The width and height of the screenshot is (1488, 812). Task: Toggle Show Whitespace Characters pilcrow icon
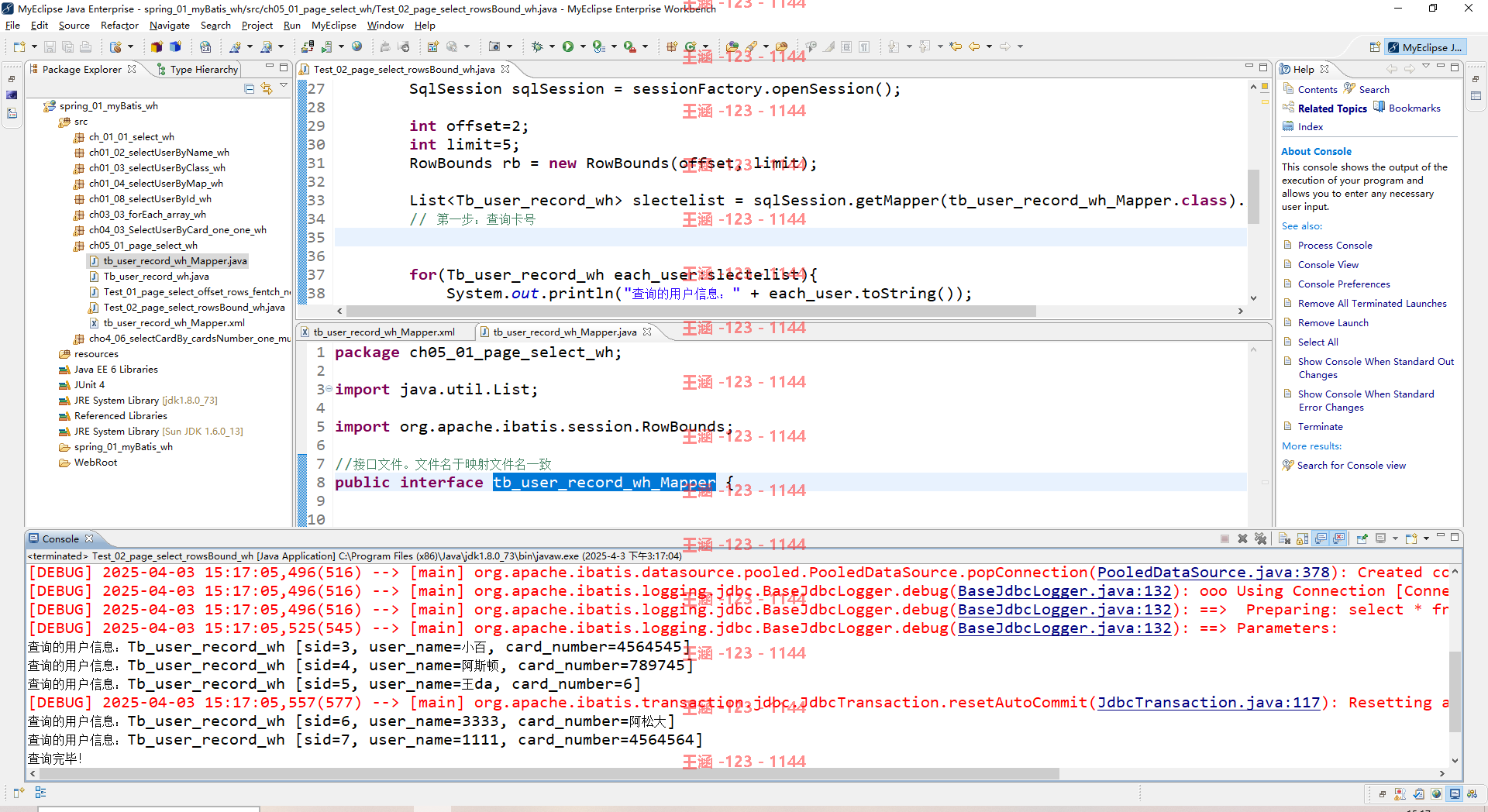click(x=864, y=46)
